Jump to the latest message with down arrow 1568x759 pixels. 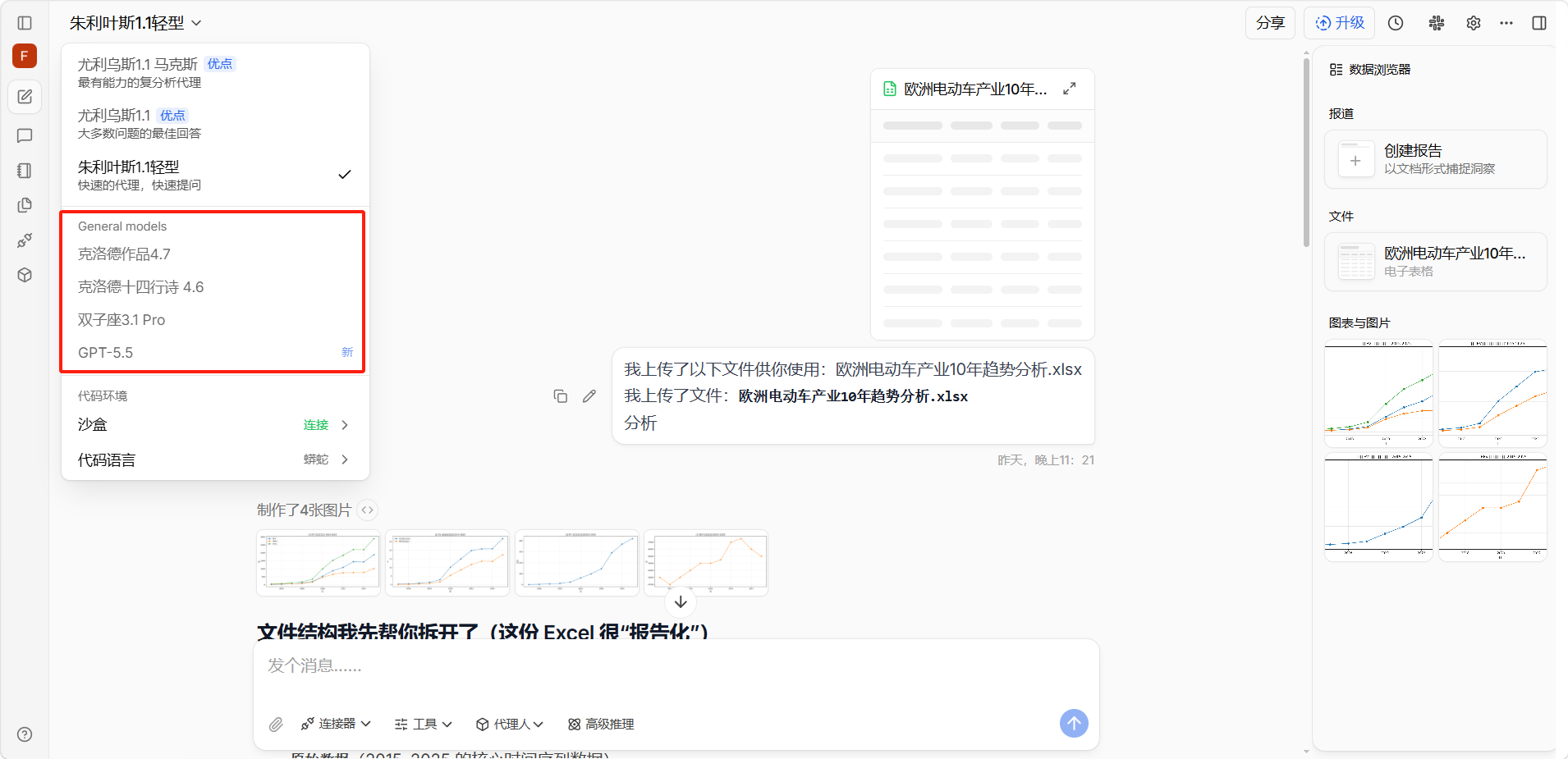tap(681, 602)
